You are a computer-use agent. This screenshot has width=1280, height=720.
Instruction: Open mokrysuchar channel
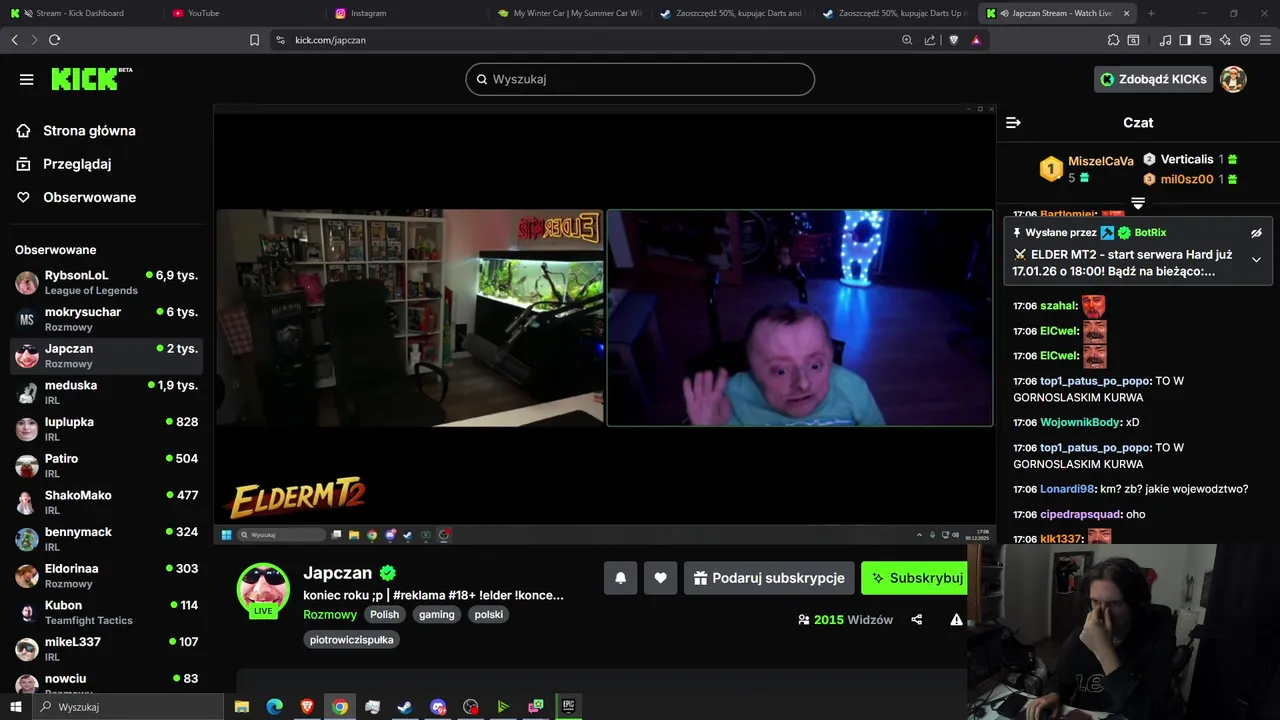(106, 319)
